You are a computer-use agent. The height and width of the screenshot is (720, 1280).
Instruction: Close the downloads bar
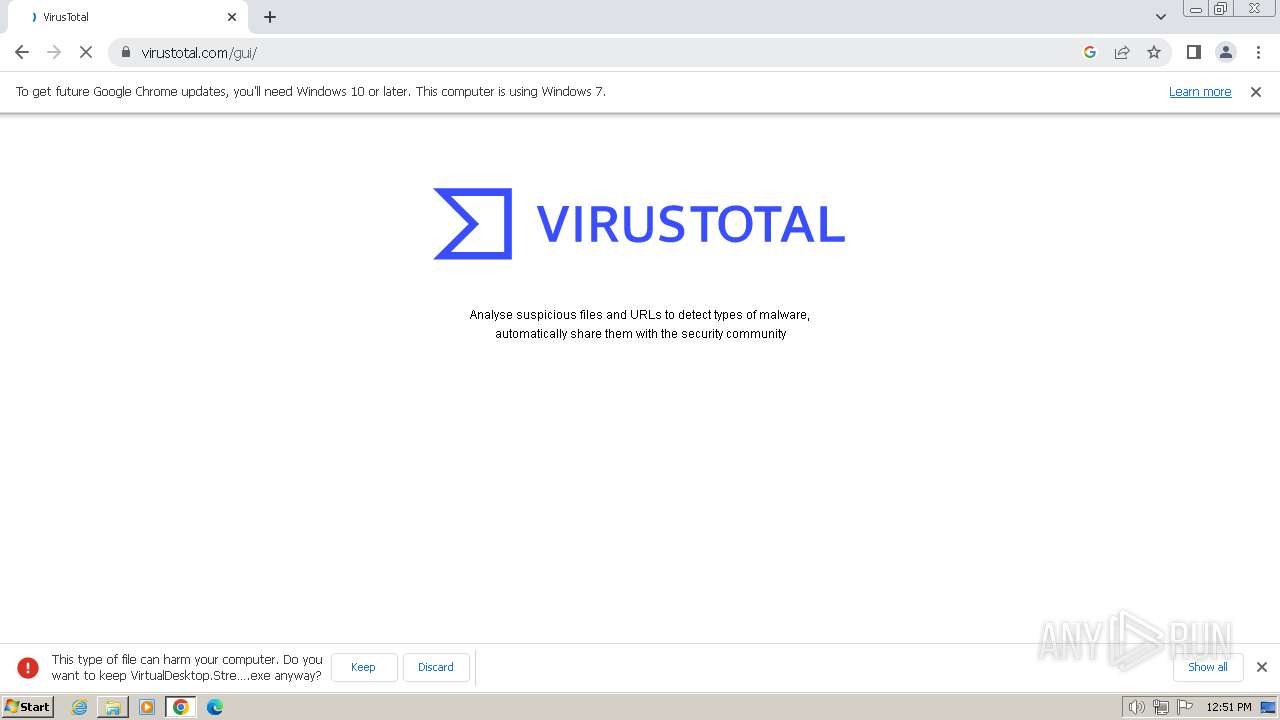click(x=1261, y=667)
